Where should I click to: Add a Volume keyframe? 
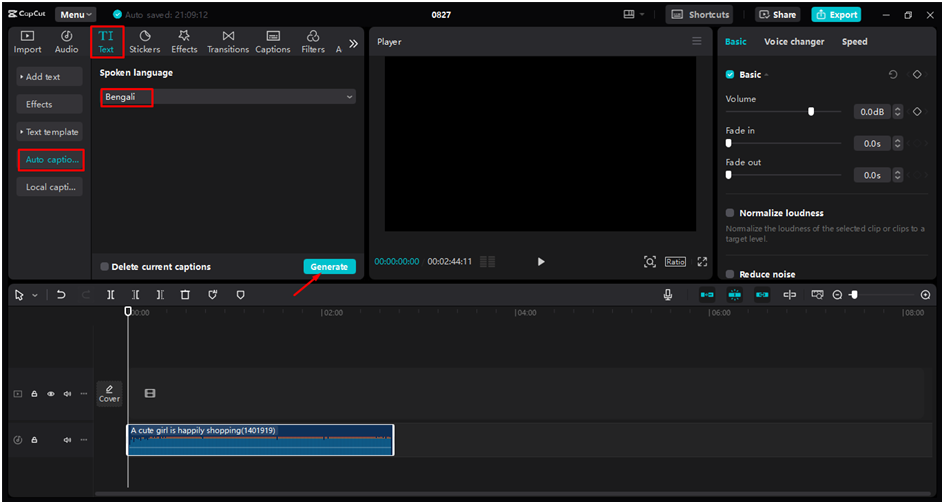(x=917, y=111)
